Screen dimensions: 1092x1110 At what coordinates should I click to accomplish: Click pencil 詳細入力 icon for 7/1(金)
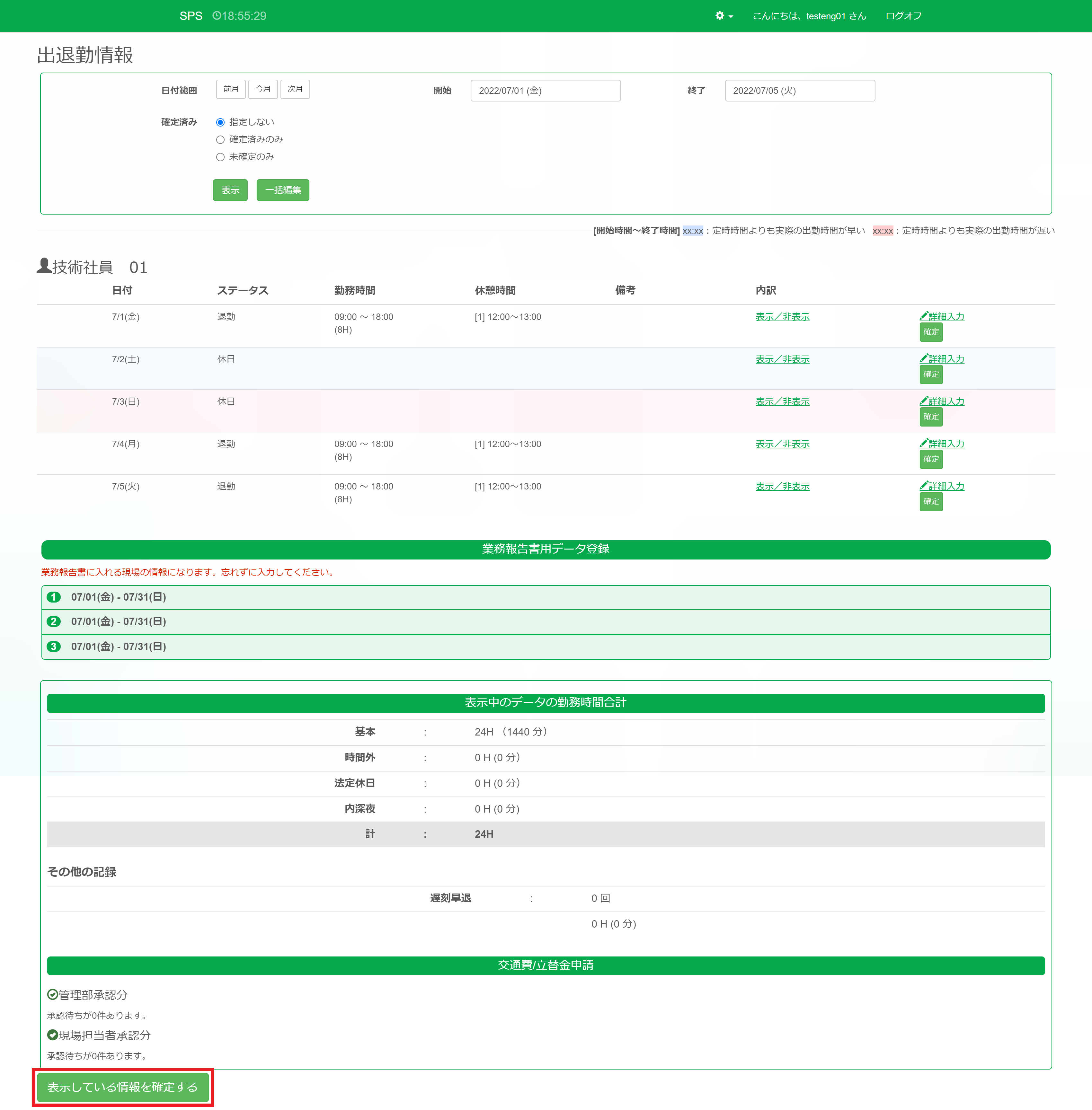click(x=923, y=316)
